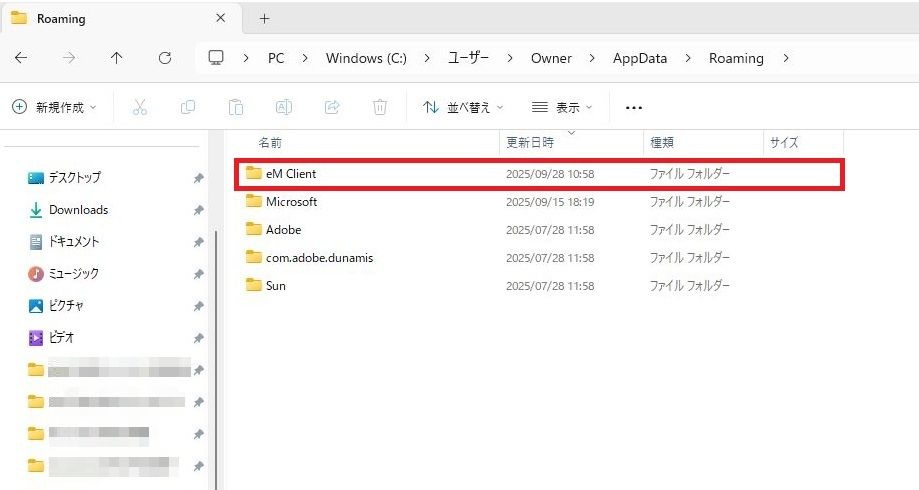Click the Share icon in toolbar

click(332, 107)
